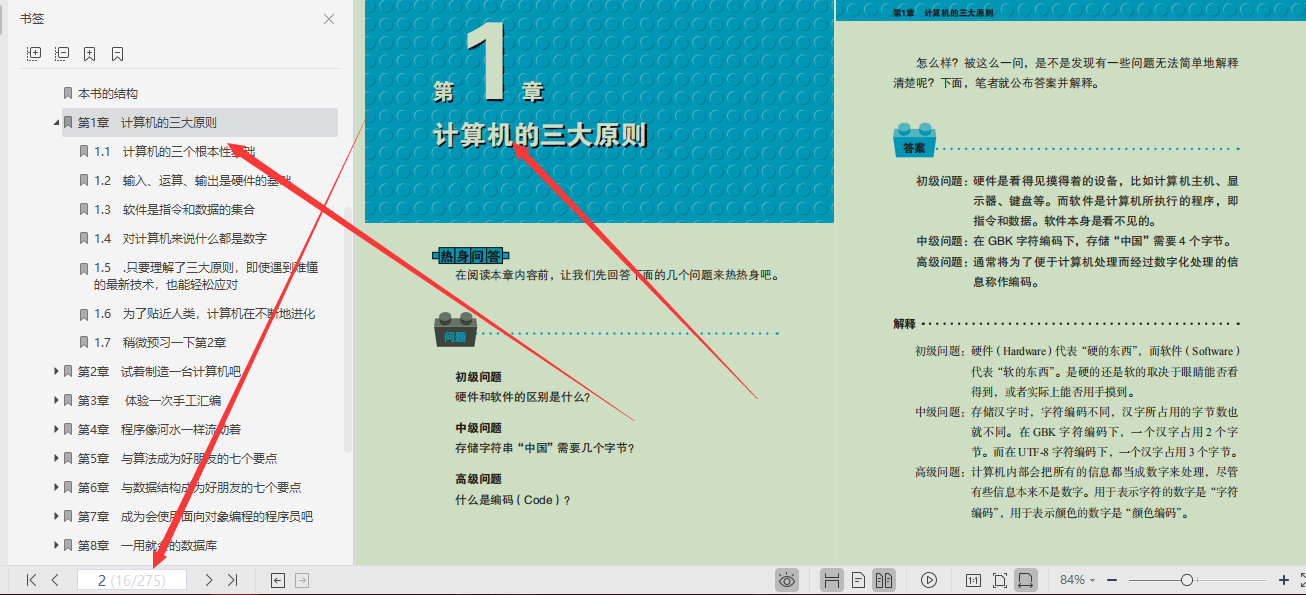The width and height of the screenshot is (1306, 595).
Task: Start auto-scroll with the play icon
Action: (928, 579)
